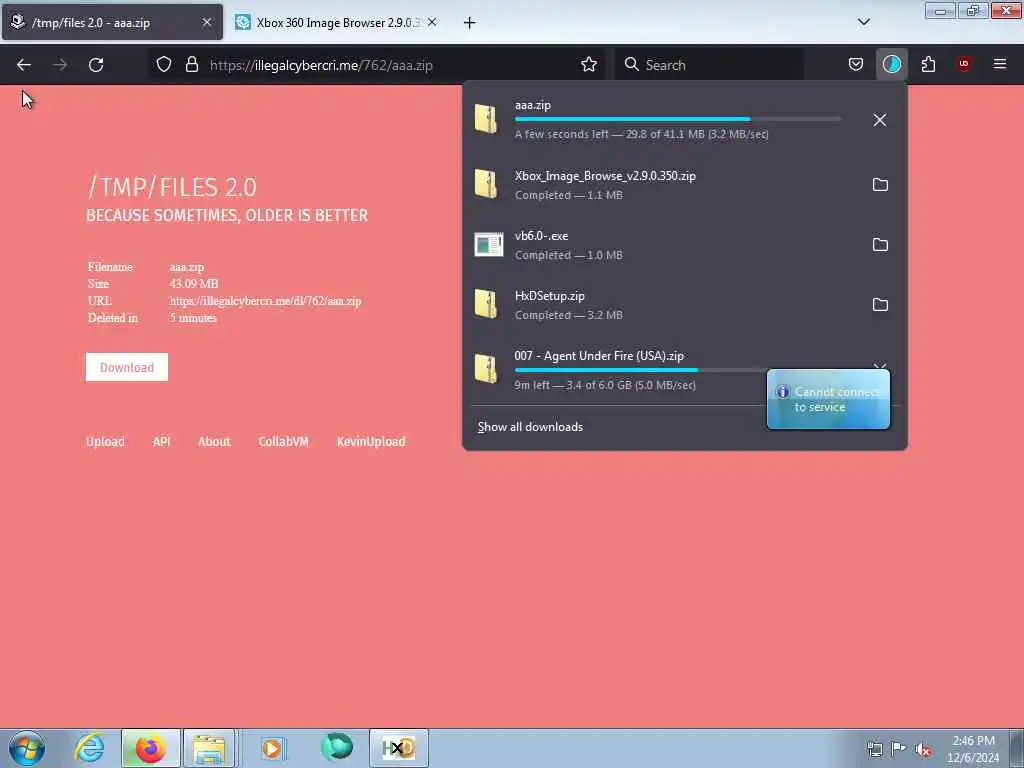Follow the aaa.zip direct URL link
The image size is (1024, 768).
tap(265, 301)
